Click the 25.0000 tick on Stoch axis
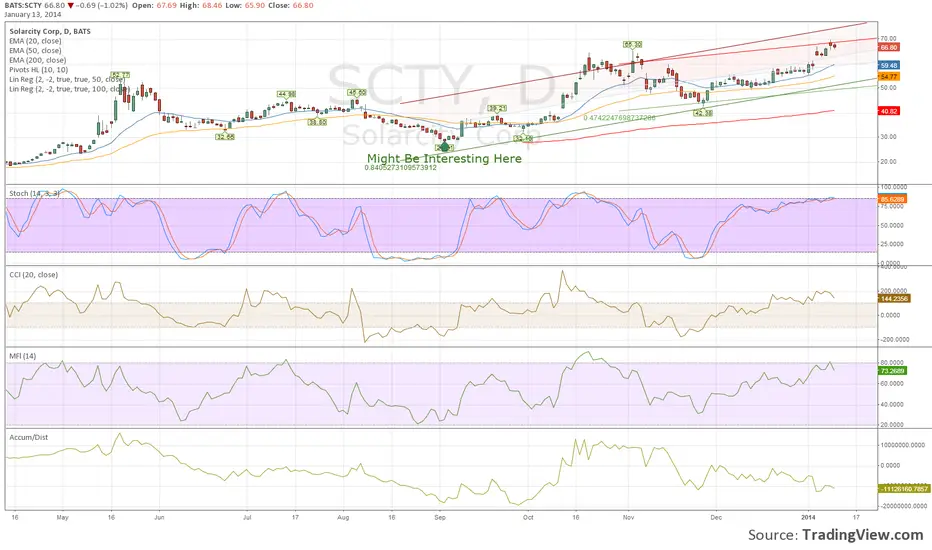The image size is (932, 550). [892, 244]
